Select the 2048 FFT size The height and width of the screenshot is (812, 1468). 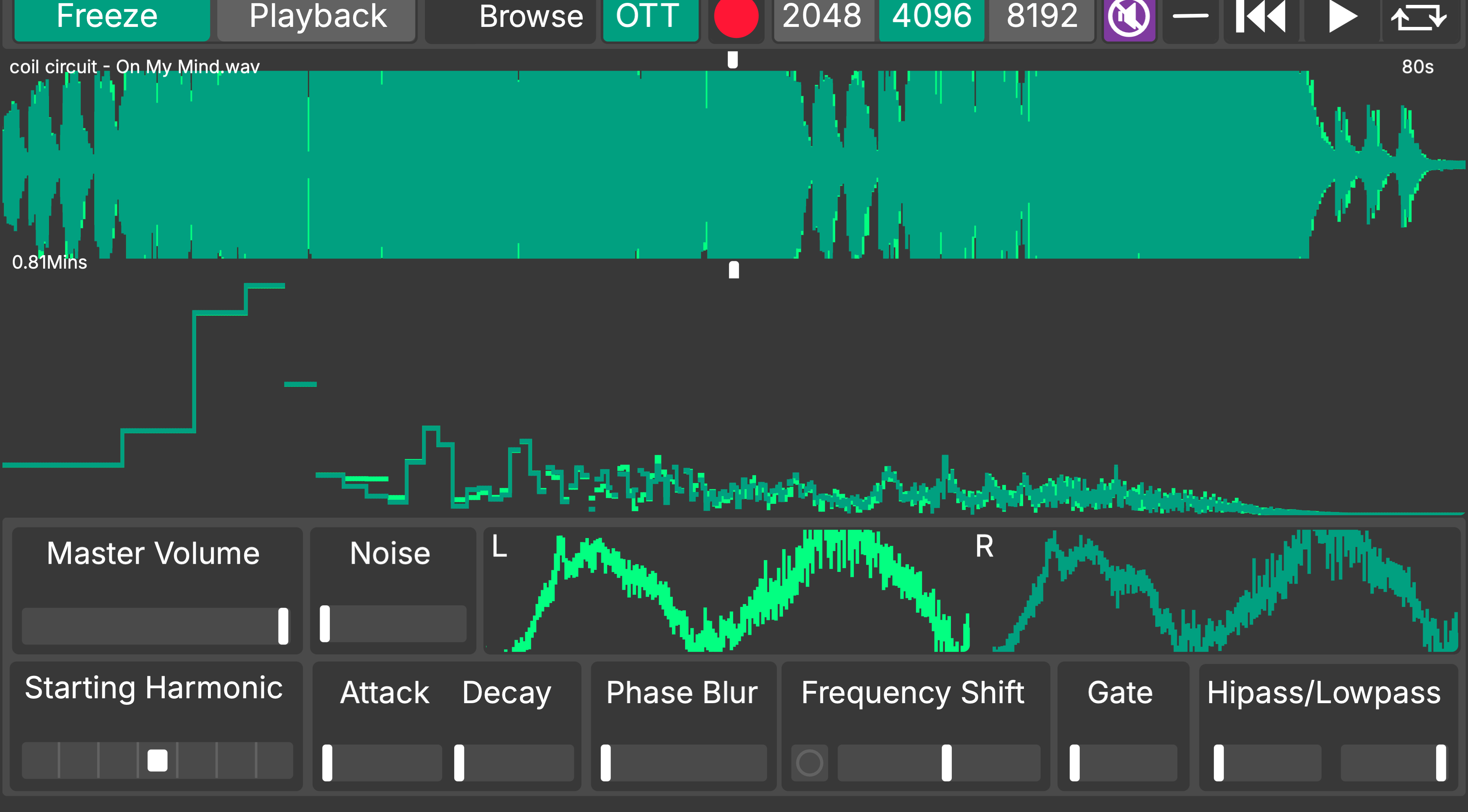822,17
